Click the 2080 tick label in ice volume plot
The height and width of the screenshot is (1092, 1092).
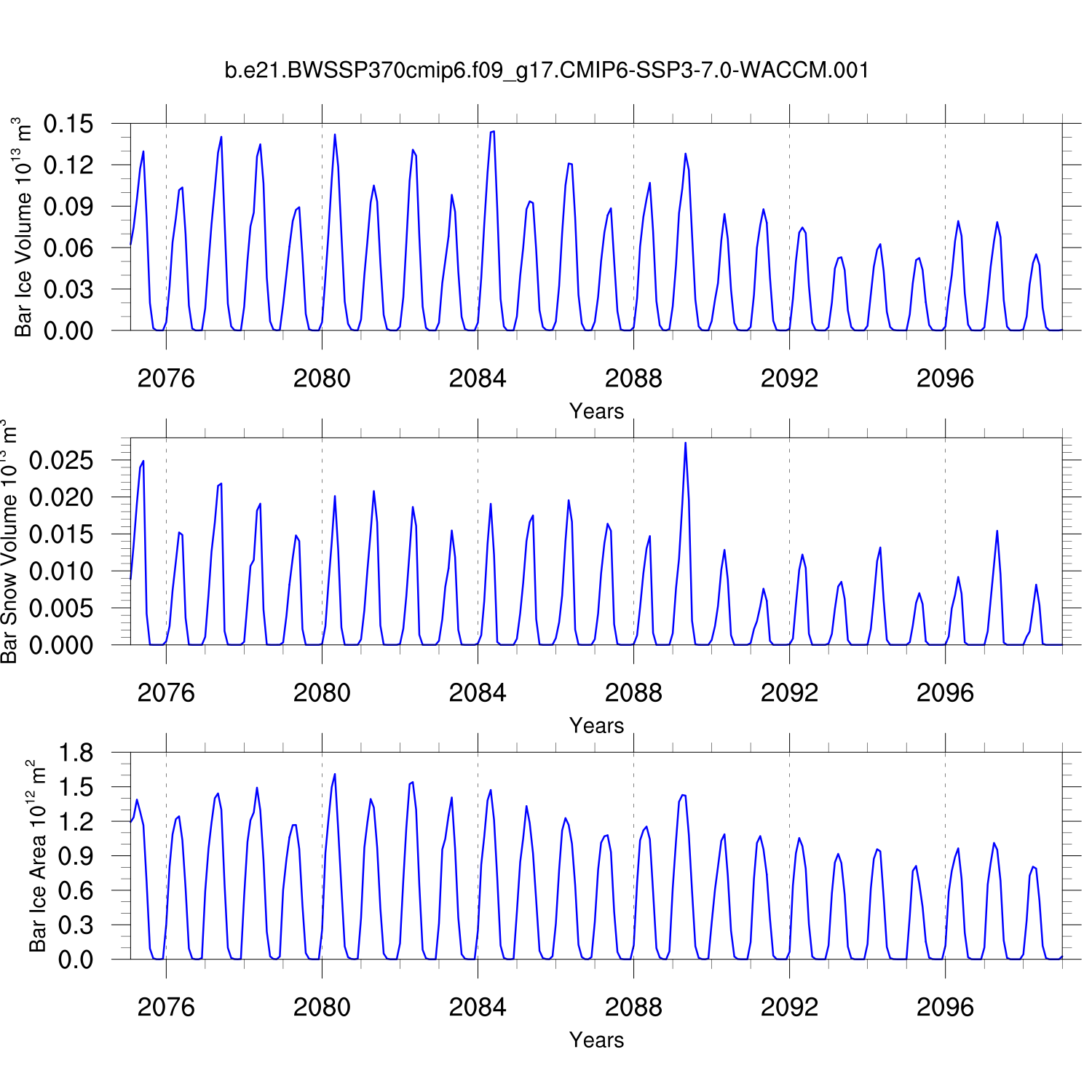pyautogui.click(x=322, y=379)
